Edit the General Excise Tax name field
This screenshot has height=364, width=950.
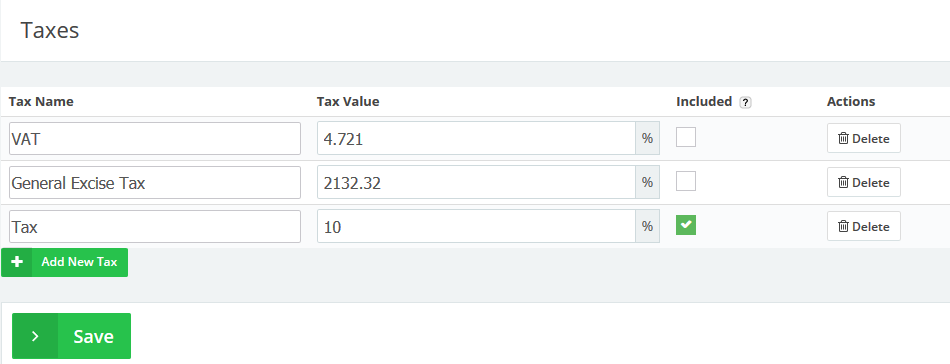155,182
